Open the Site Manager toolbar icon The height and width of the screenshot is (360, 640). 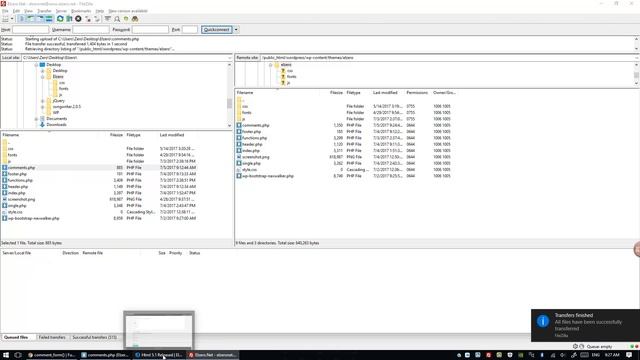coord(5,19)
